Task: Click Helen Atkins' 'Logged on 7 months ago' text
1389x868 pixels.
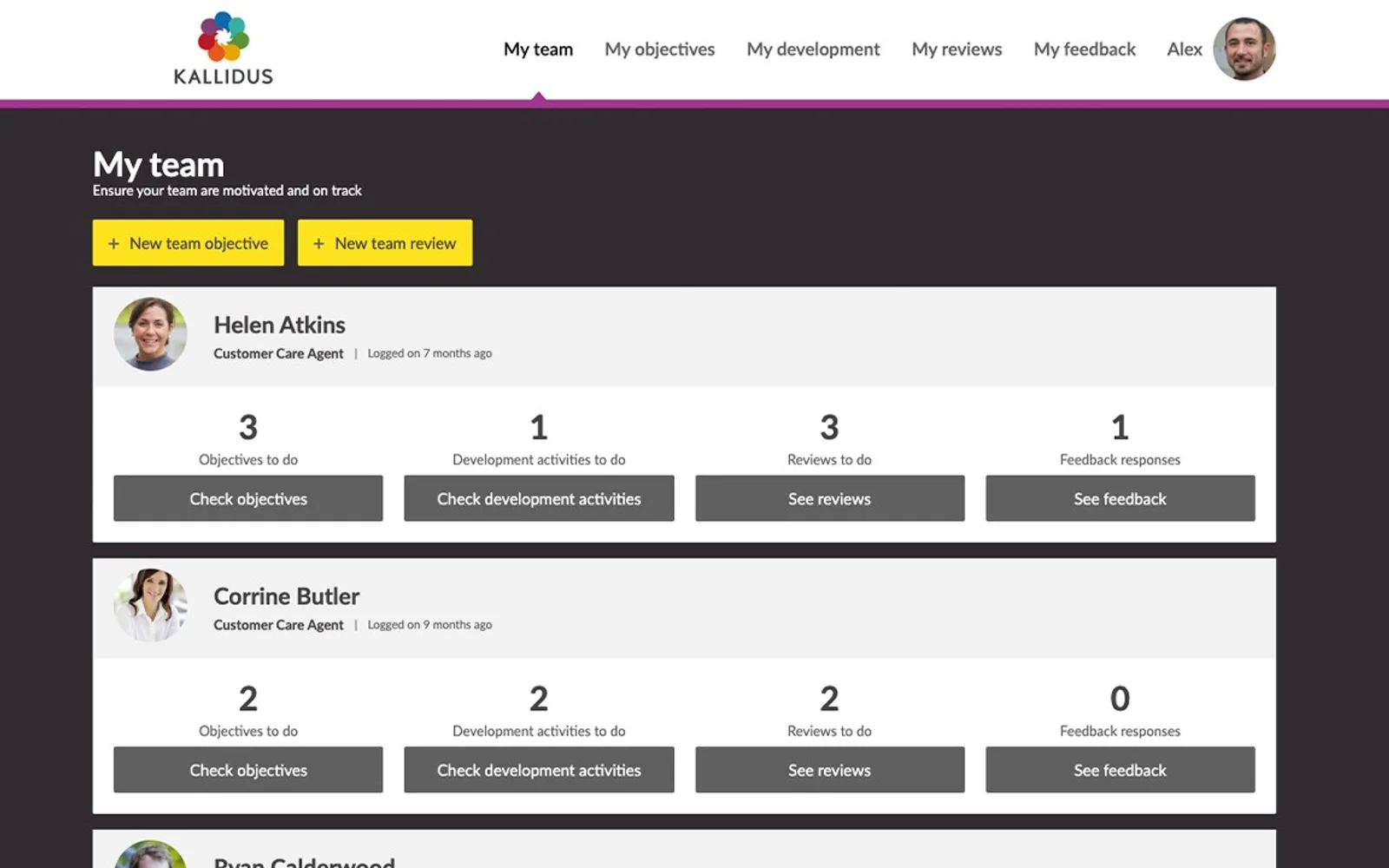Action: [430, 353]
